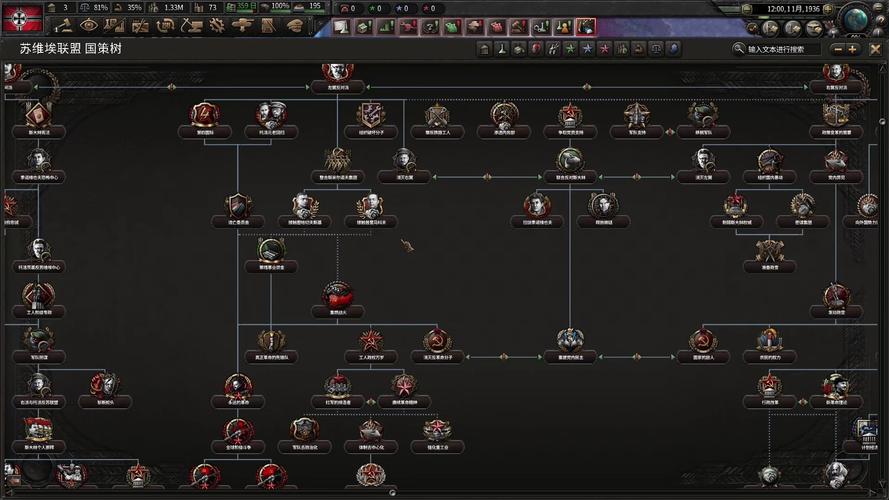
Task: Open the Production gear menu
Action: [217, 26]
